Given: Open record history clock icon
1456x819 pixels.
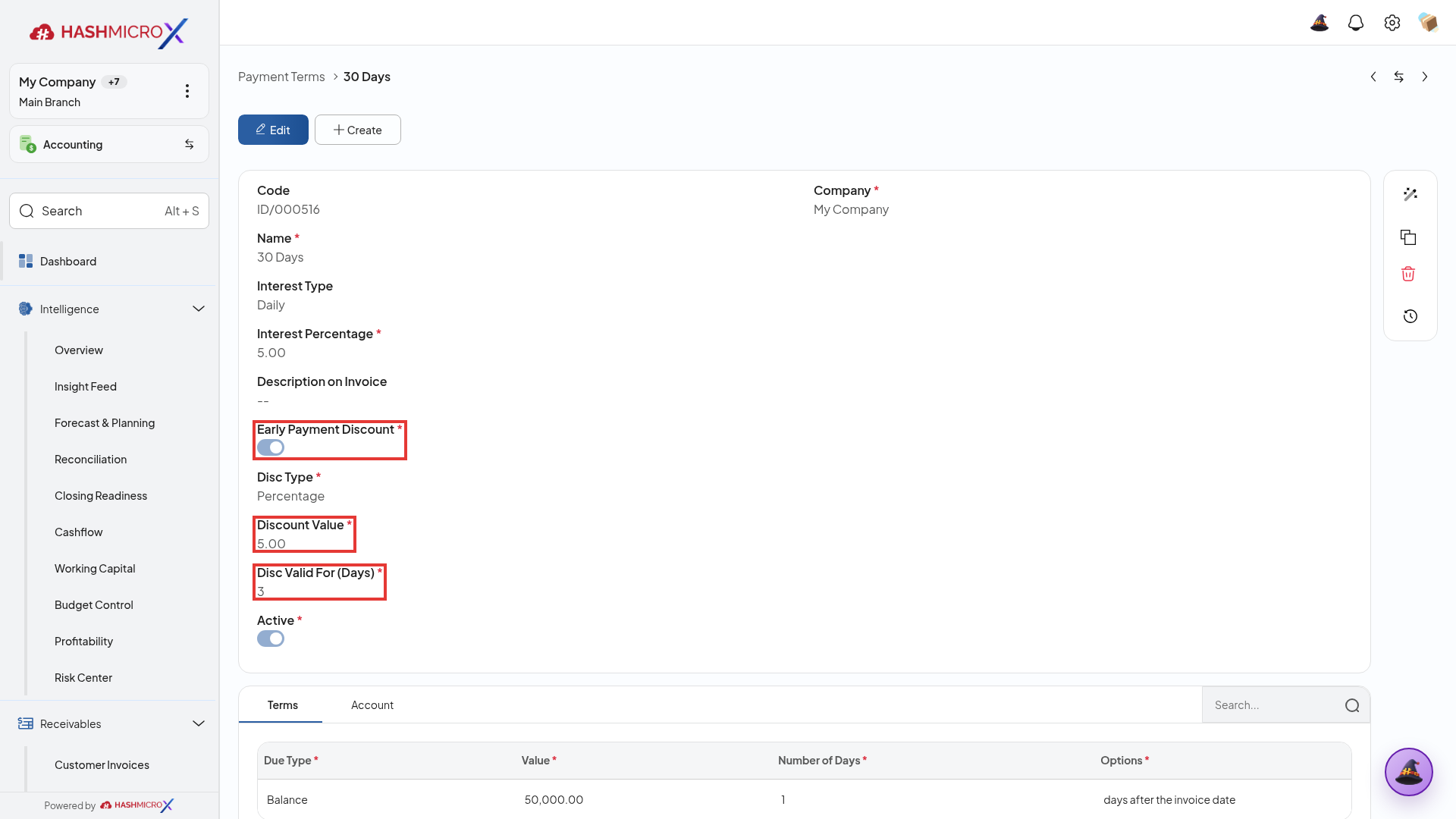Looking at the screenshot, I should click(x=1410, y=316).
